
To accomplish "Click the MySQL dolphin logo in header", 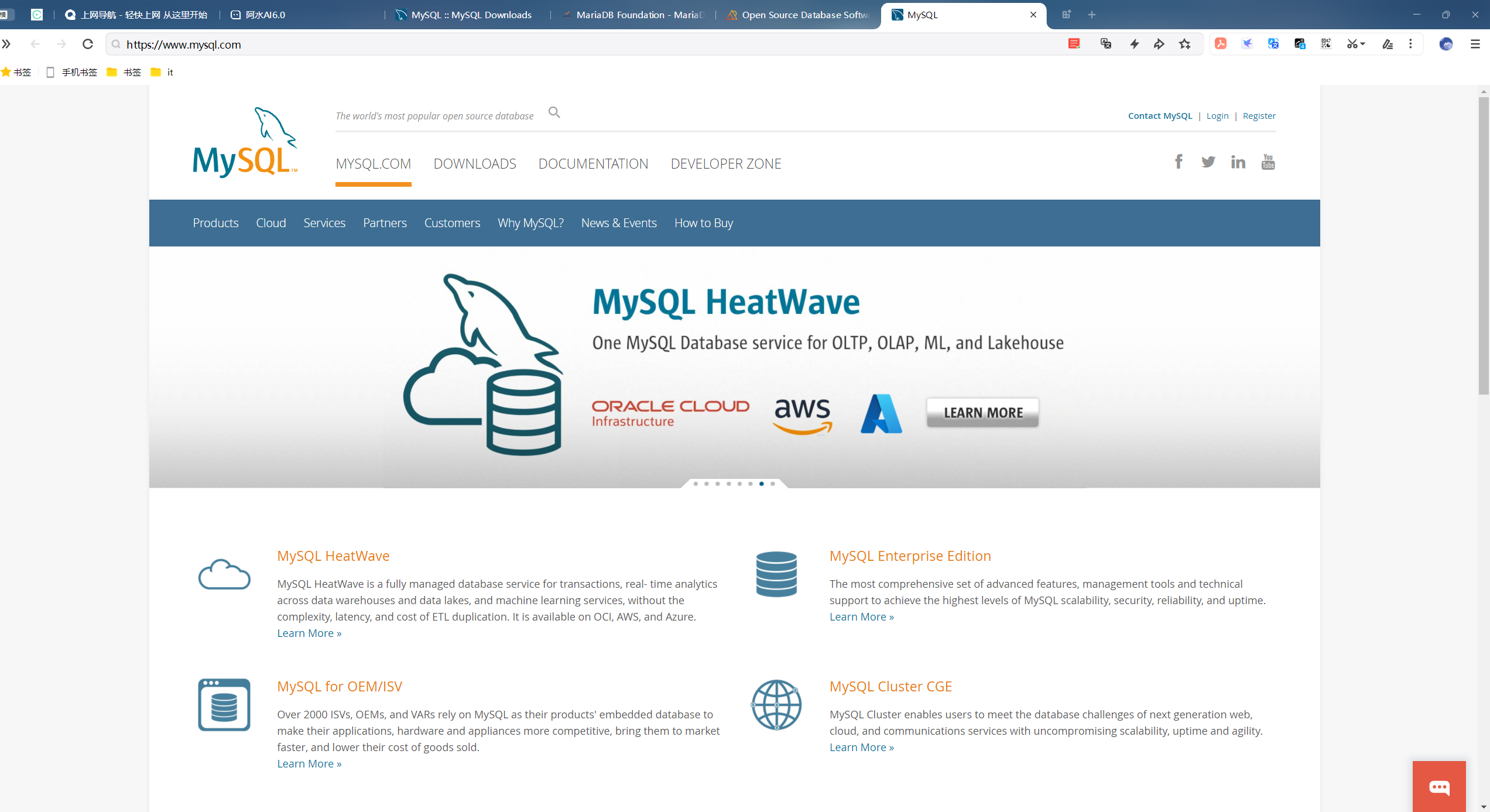I will [245, 142].
